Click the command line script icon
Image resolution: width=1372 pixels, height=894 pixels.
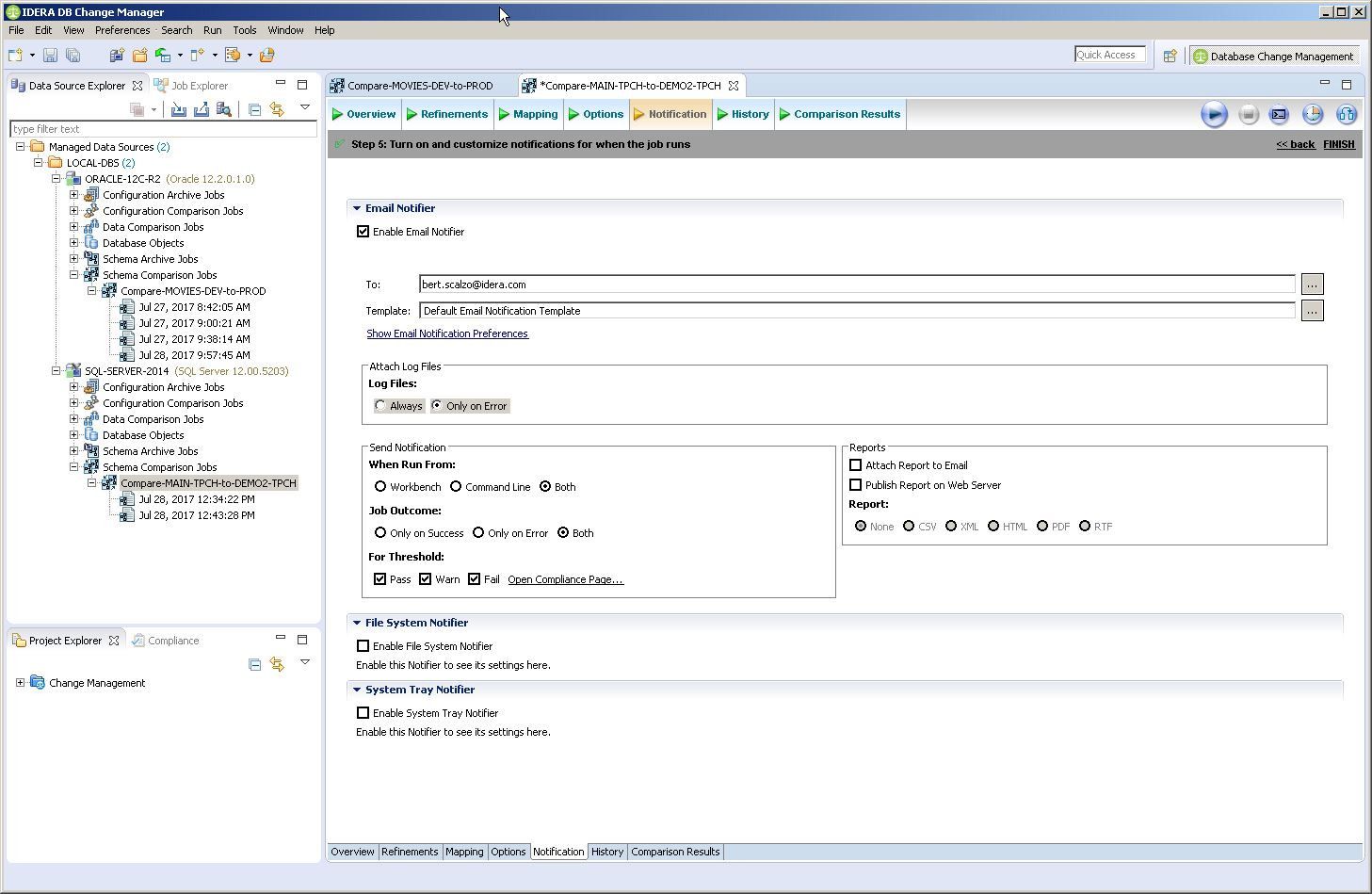pyautogui.click(x=1279, y=115)
